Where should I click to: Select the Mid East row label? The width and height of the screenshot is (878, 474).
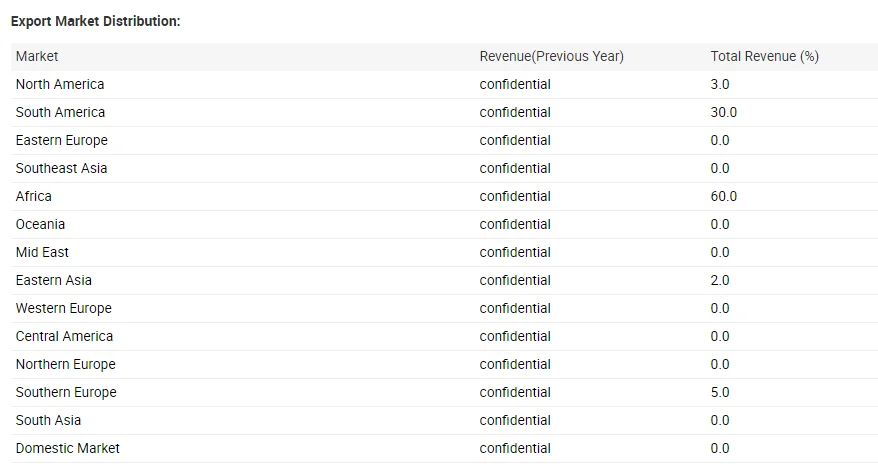(42, 252)
